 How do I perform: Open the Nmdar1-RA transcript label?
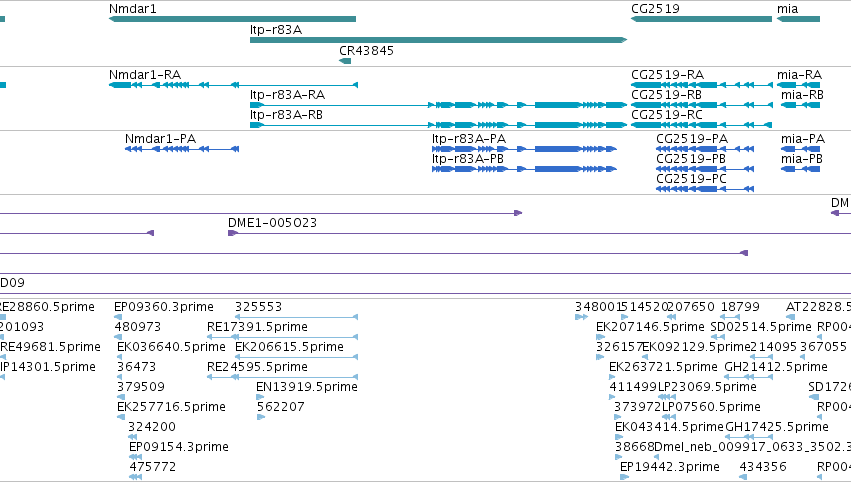point(145,74)
